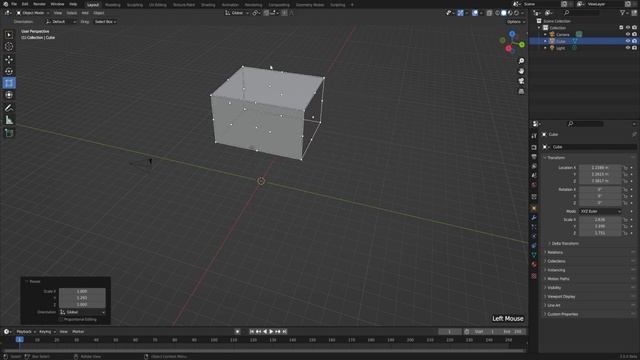This screenshot has height=360, width=640.
Task: Toggle Proportional Editing checkbox in Resize panel
Action: [61, 320]
